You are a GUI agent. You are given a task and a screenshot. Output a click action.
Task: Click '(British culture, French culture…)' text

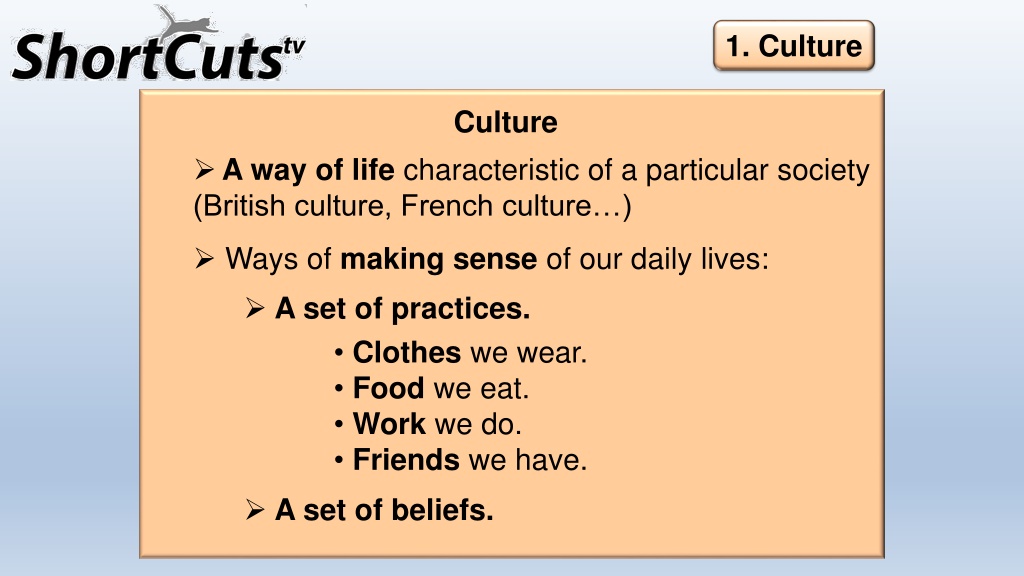coord(413,206)
